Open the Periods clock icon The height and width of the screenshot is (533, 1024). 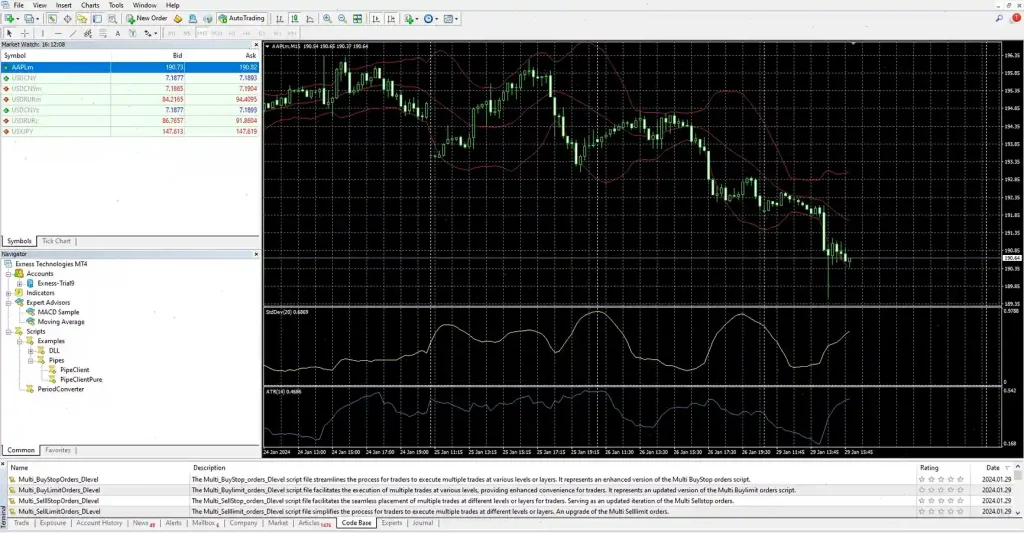428,18
